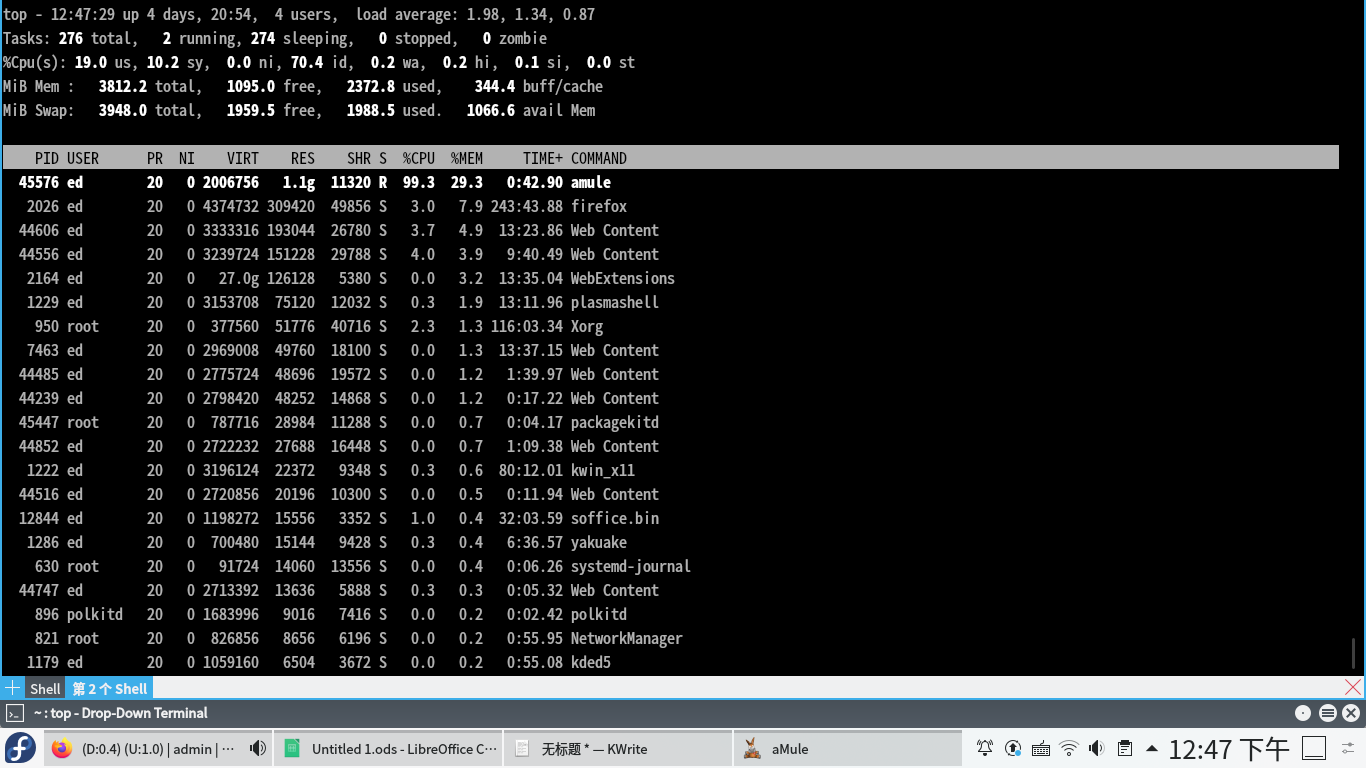Toggle keep-open round button in Yakuake title bar
The height and width of the screenshot is (768, 1366).
click(1302, 713)
